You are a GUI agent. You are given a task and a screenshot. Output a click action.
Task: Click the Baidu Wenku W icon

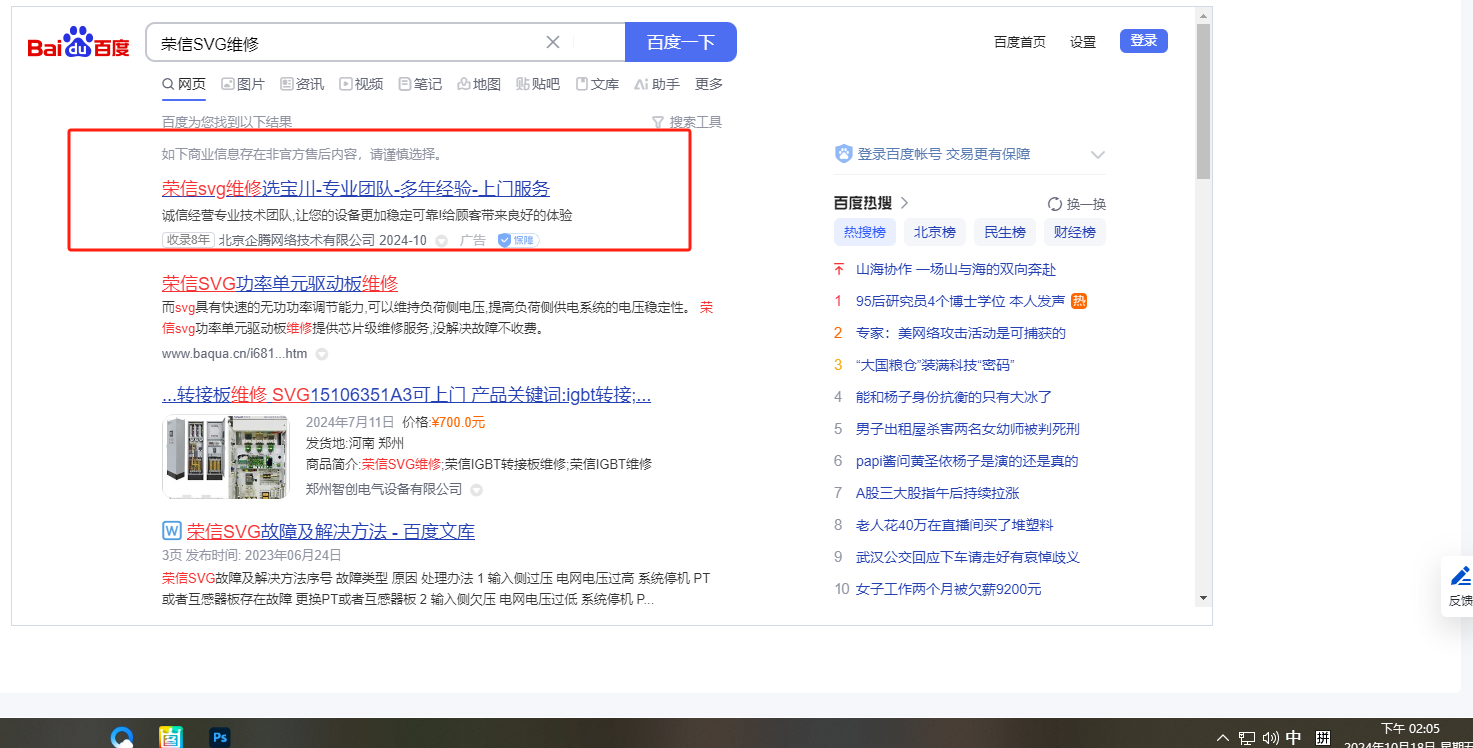[x=171, y=531]
